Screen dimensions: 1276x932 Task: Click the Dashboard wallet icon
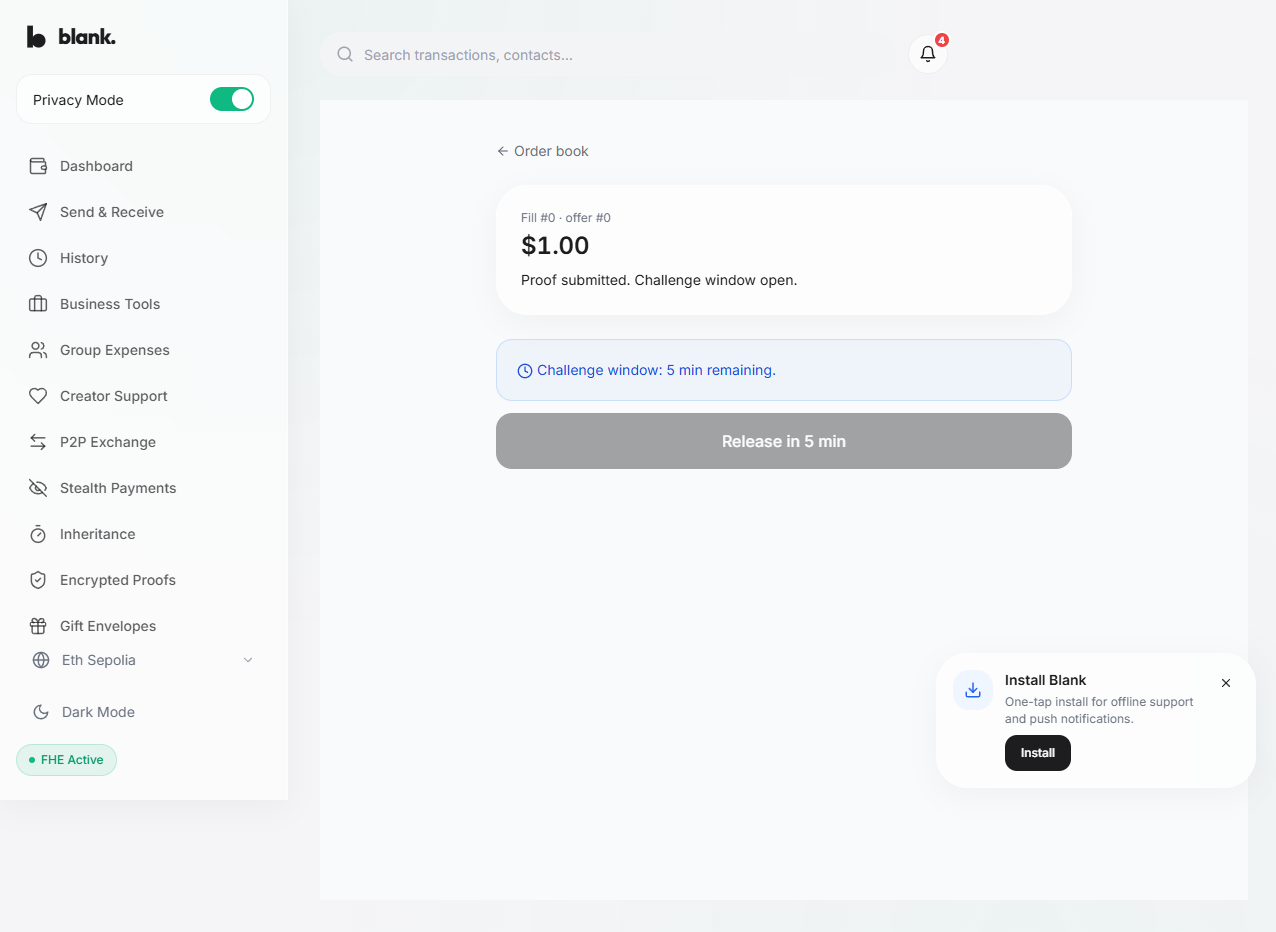38,166
